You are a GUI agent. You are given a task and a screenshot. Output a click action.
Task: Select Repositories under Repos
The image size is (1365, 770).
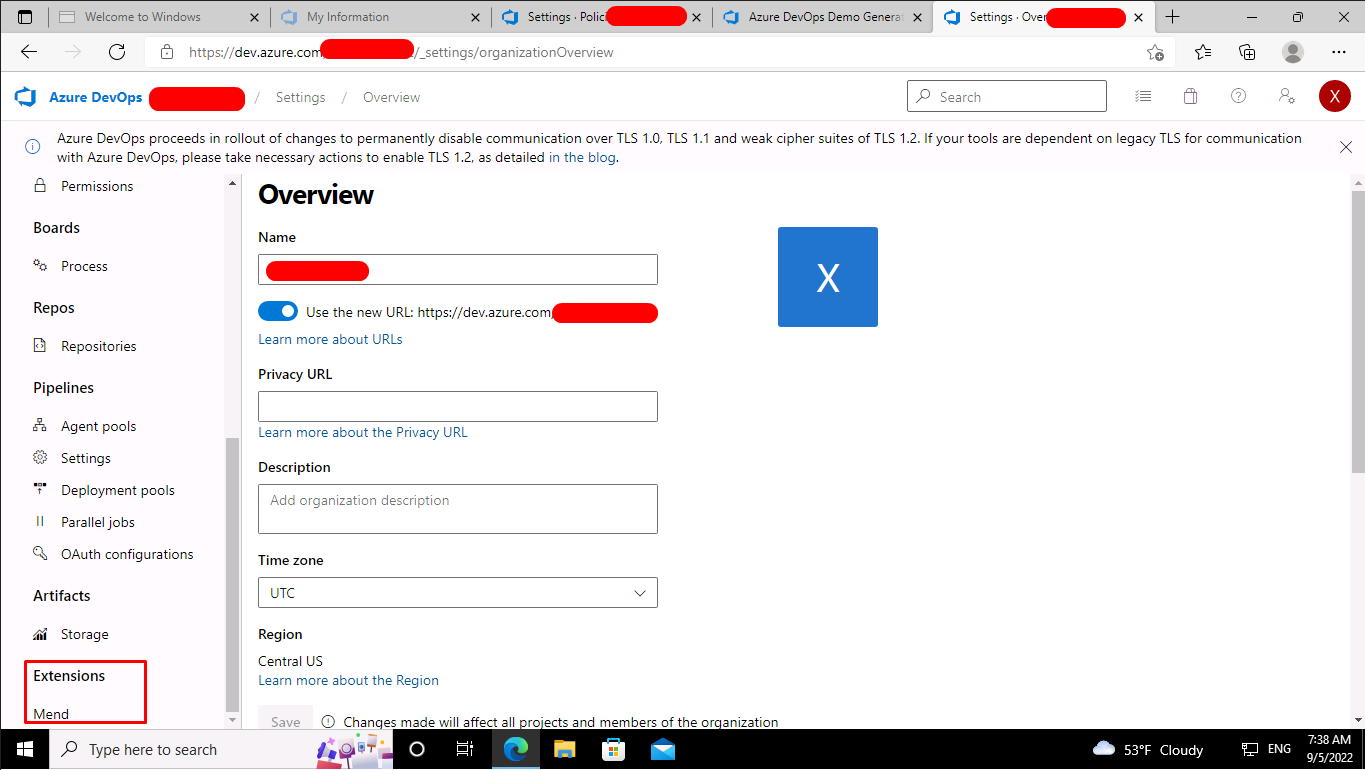click(99, 345)
